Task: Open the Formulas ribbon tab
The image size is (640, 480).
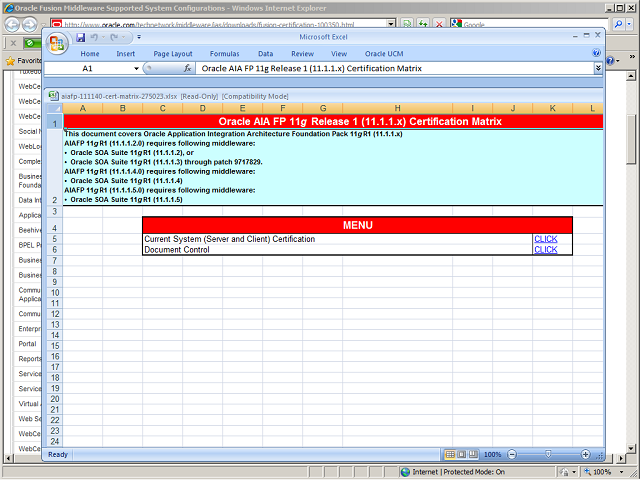Action: point(224,53)
